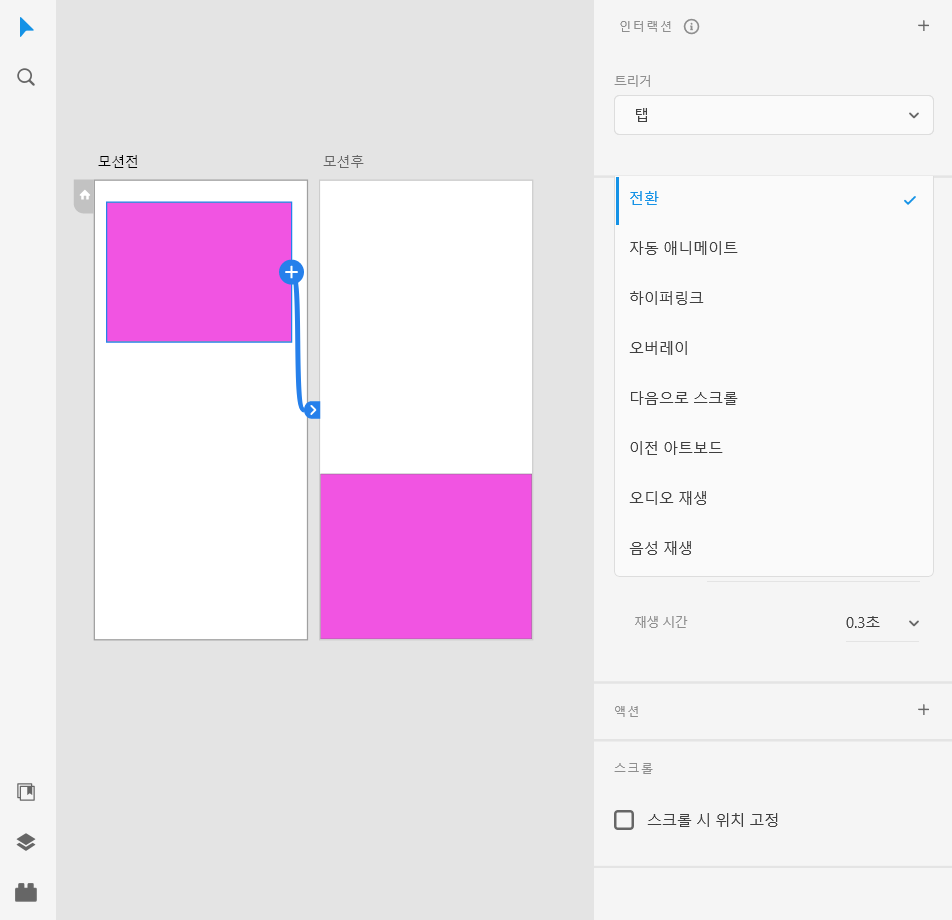Enable 스크롤 시 위치 고정 checkbox
The image size is (952, 920).
click(x=624, y=820)
